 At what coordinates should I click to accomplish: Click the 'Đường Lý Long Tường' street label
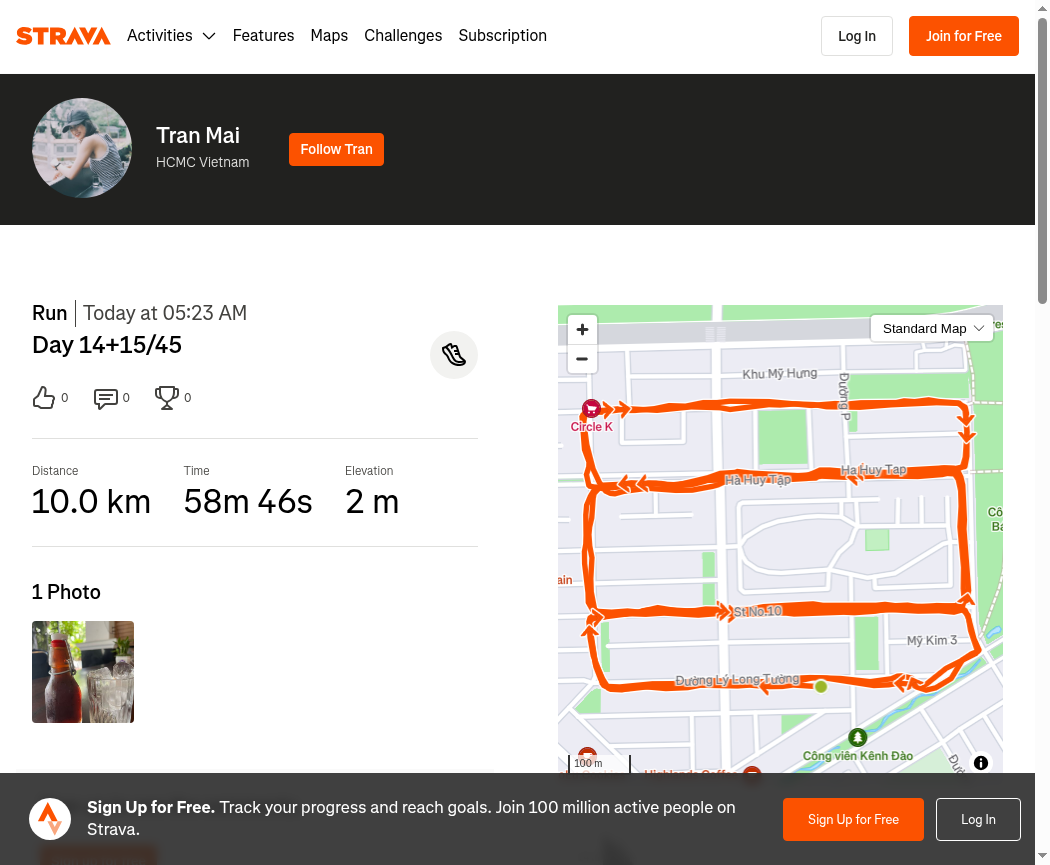[x=737, y=680]
